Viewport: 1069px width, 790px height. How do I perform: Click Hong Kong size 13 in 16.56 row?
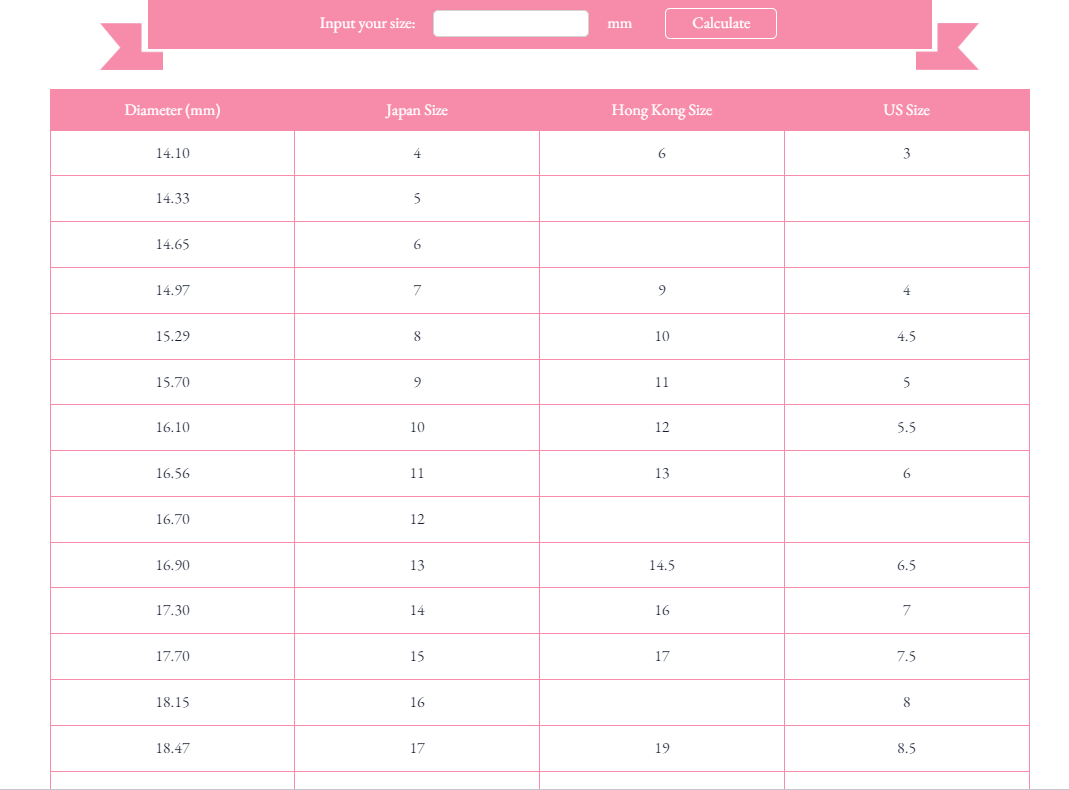pos(662,474)
